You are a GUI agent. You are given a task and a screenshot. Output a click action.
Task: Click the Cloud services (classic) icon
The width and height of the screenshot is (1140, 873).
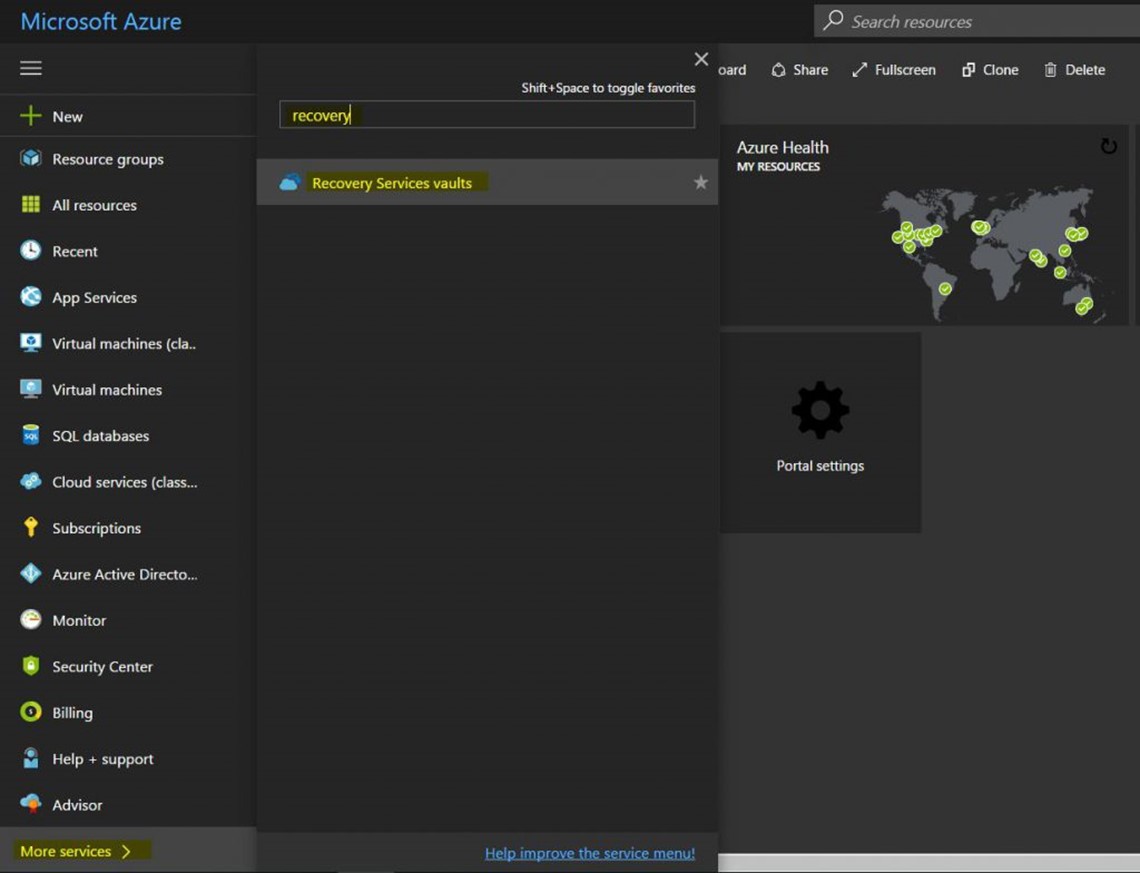(31, 481)
